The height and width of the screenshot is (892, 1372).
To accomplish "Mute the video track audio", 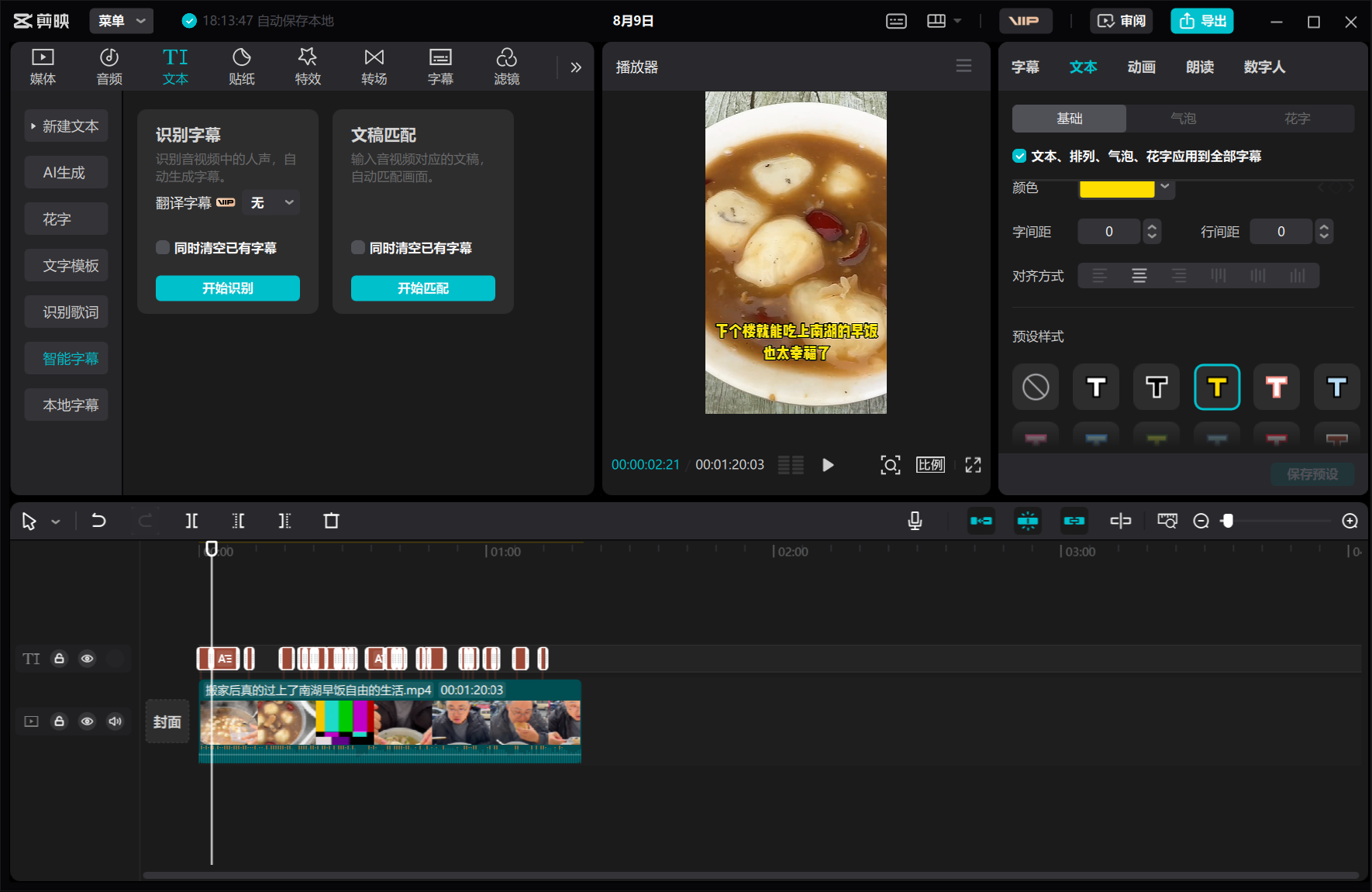I will (115, 722).
